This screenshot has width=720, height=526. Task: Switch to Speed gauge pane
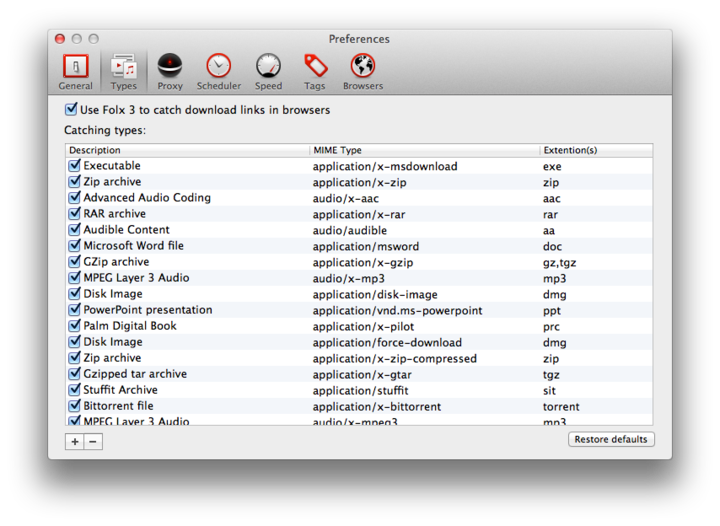pos(268,70)
